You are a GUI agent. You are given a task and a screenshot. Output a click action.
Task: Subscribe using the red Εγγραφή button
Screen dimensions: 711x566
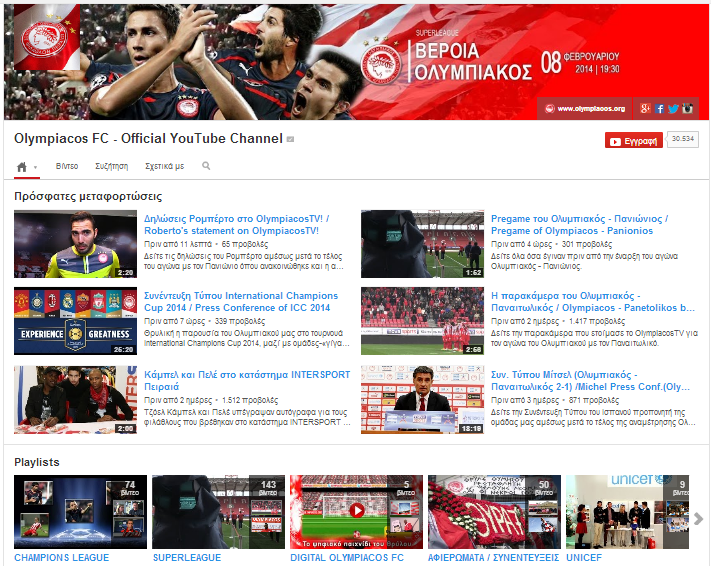pyautogui.click(x=634, y=141)
